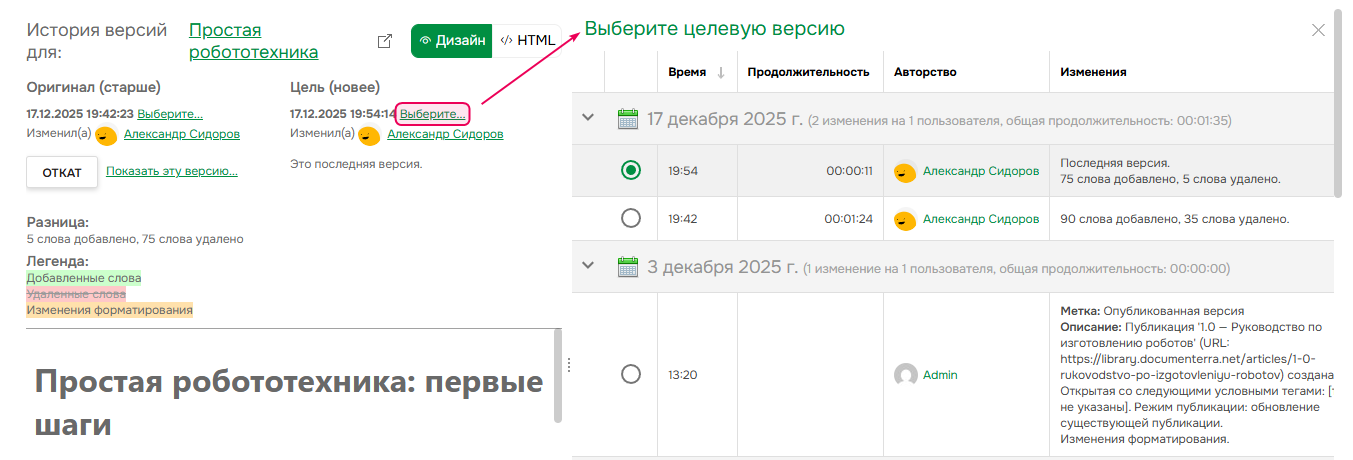This screenshot has width=1353, height=460.
Task: Select the 19:54 version radio button
Action: click(x=631, y=171)
